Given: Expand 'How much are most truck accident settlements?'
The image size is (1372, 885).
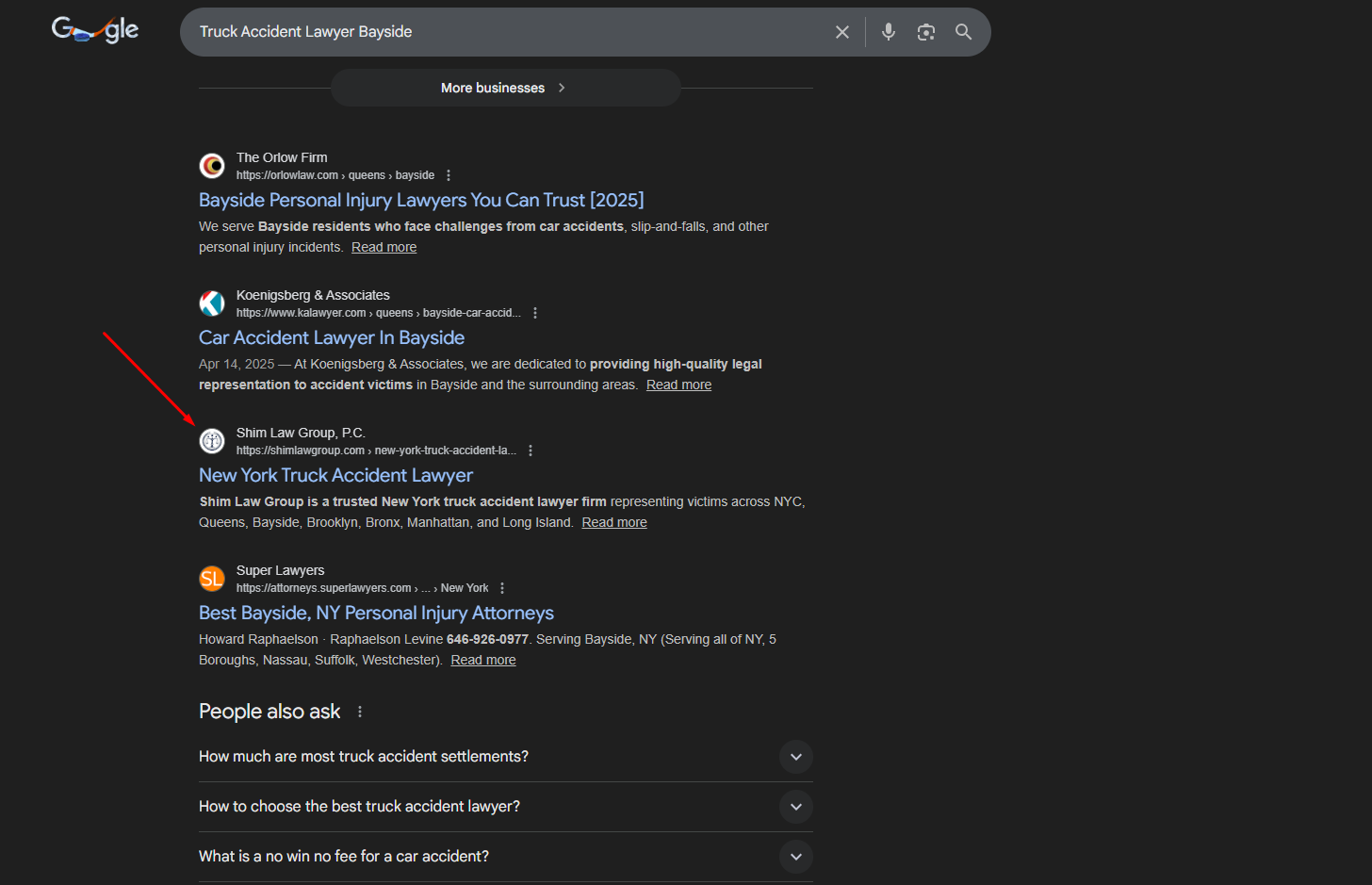Looking at the screenshot, I should (795, 757).
